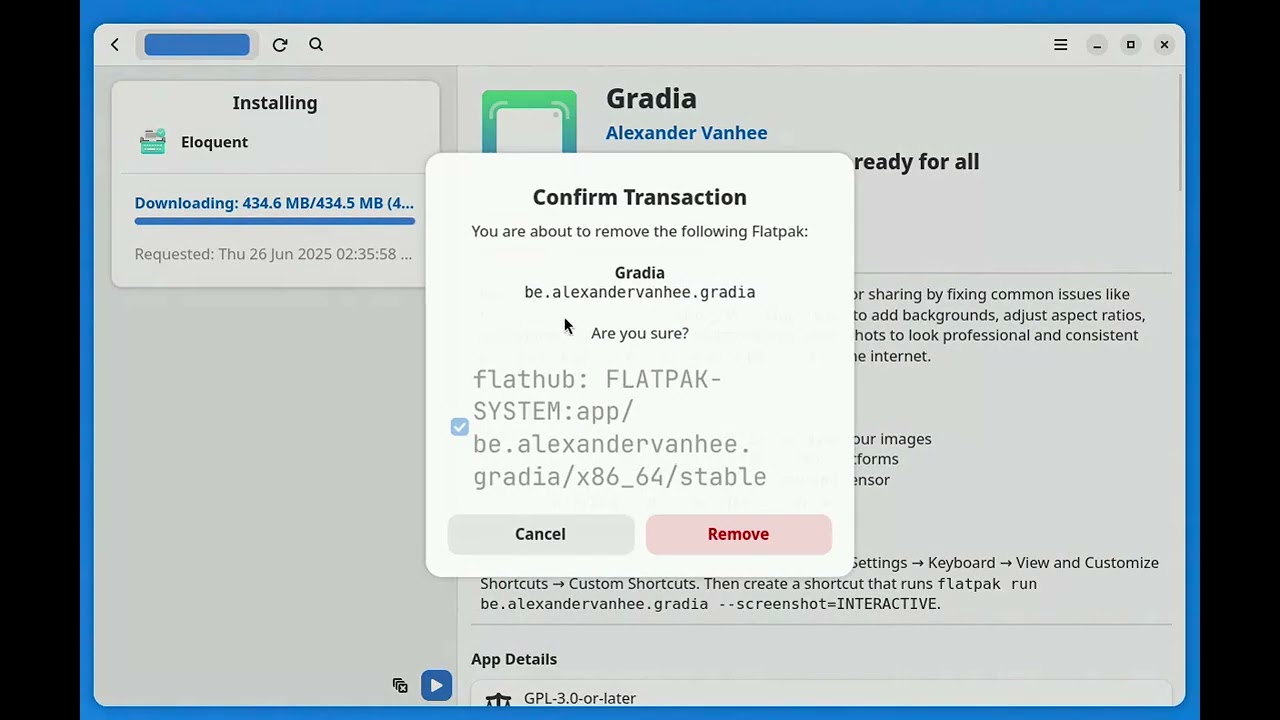Click the Eloquent label in Installing panel
The image size is (1280, 720).
[x=214, y=142]
